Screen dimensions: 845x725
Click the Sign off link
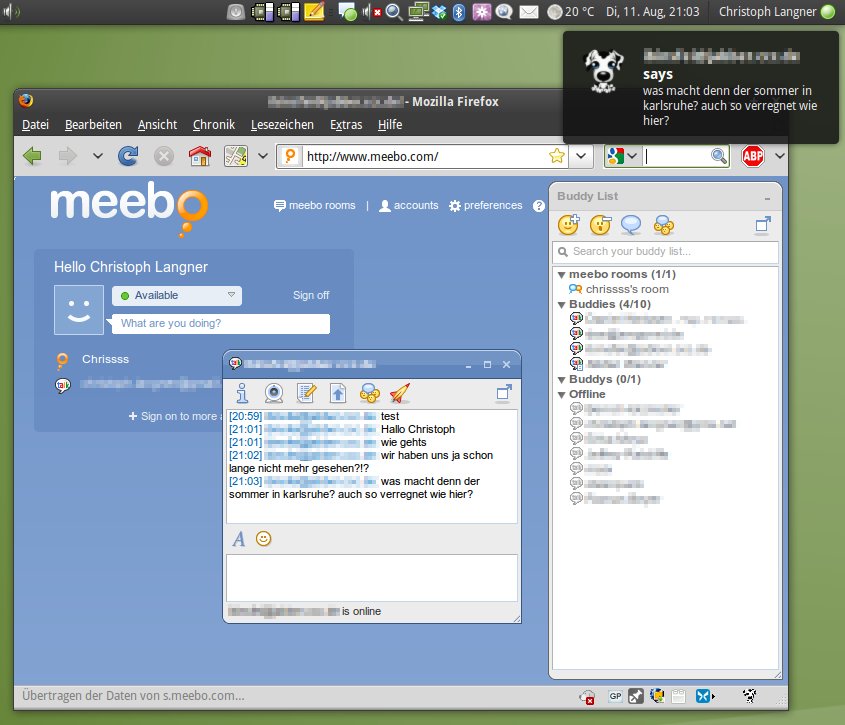pos(311,295)
